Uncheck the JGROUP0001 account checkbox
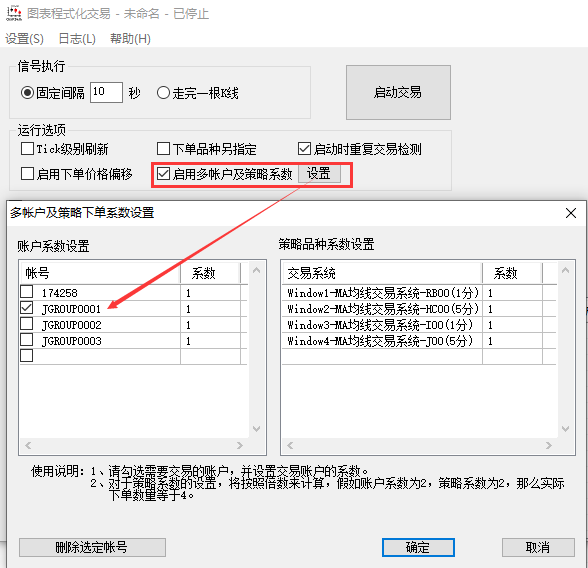 [27, 307]
